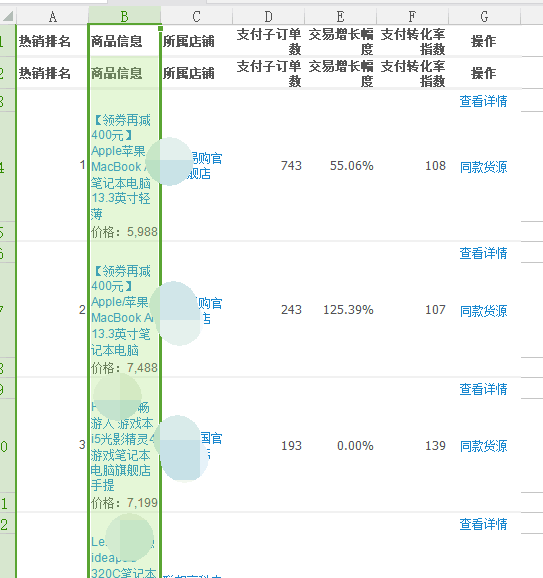Viewport: 543px width, 578px height.
Task: Select column F header
Action: 412,17
